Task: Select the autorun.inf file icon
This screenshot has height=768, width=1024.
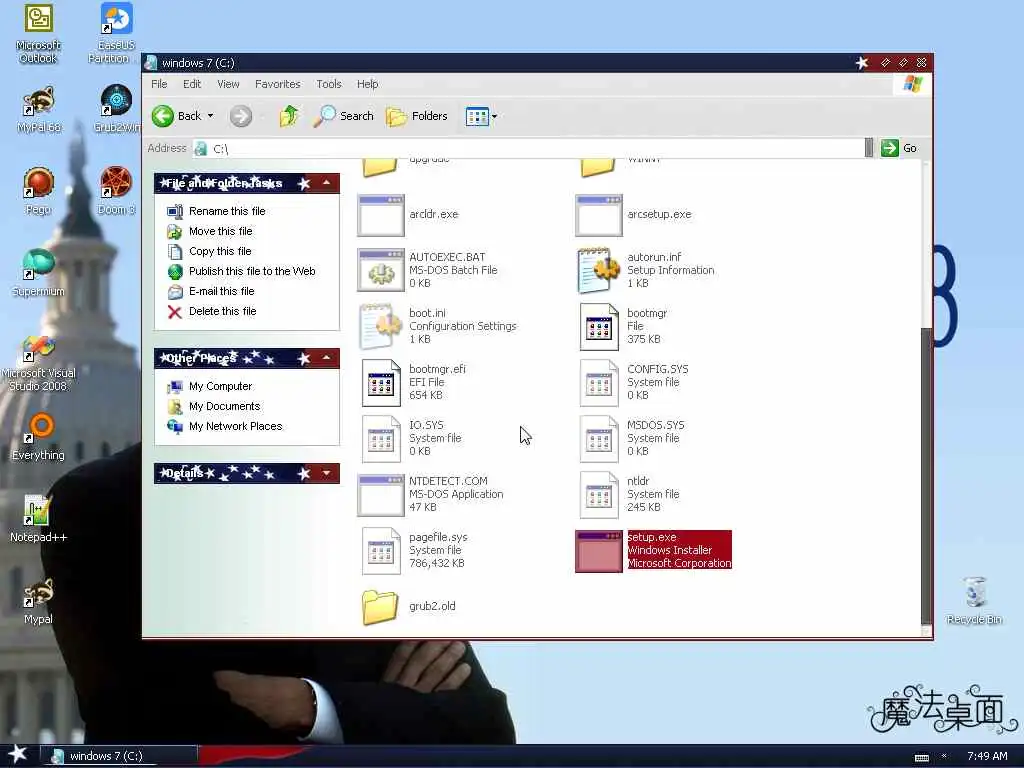Action: (599, 270)
